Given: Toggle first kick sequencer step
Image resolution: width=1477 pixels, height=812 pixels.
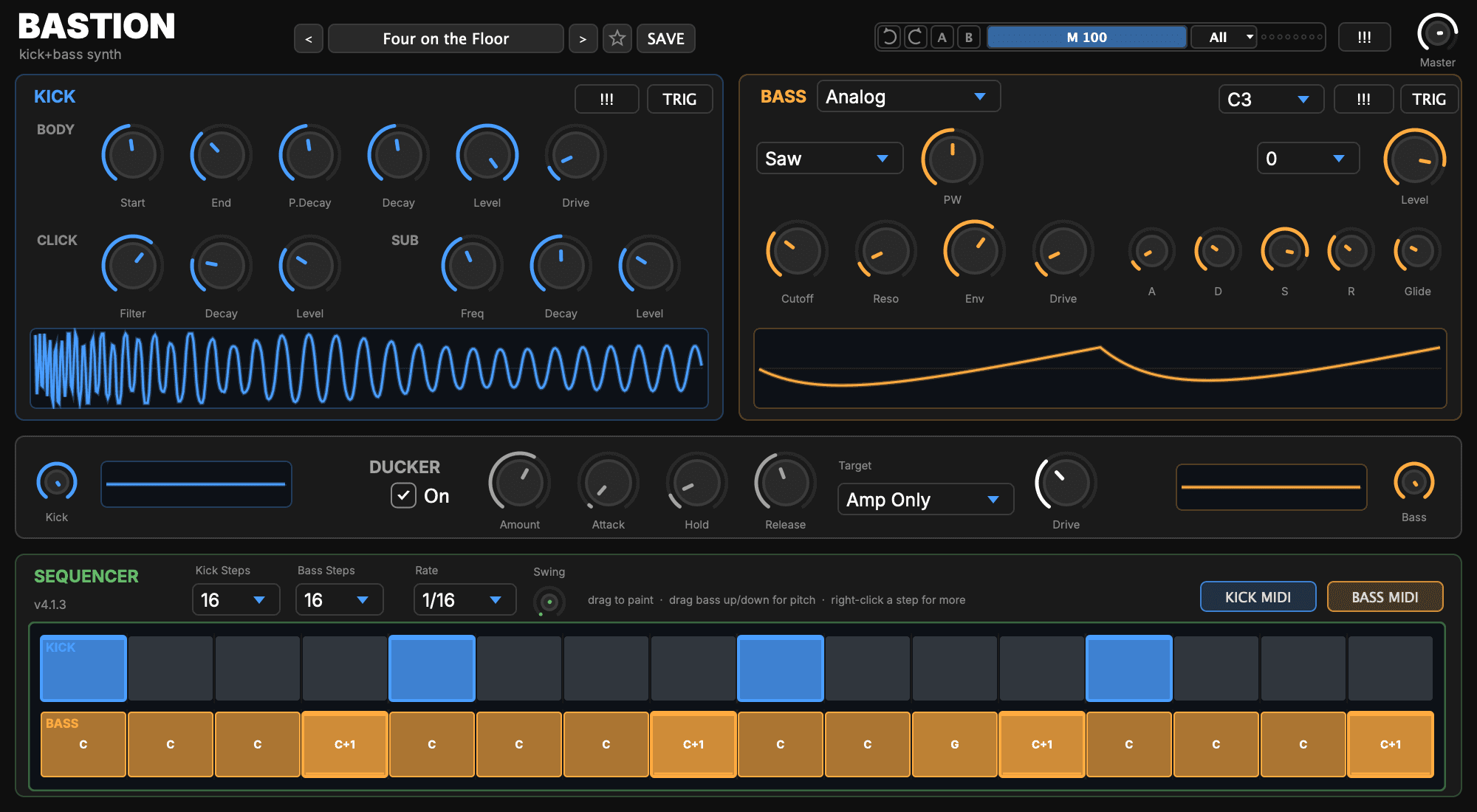Looking at the screenshot, I should pyautogui.click(x=83, y=668).
